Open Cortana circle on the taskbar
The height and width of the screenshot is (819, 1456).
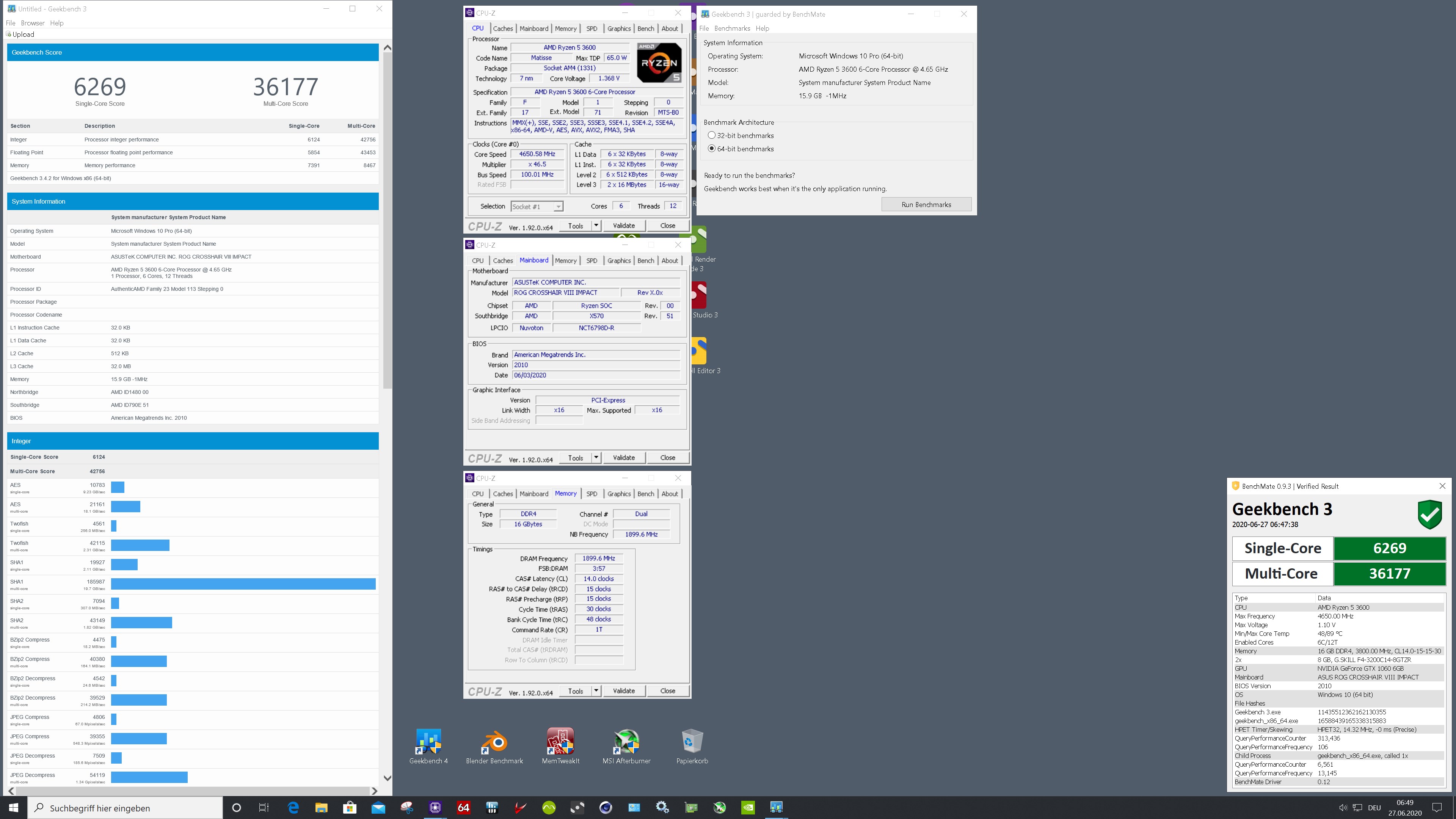coord(236,808)
